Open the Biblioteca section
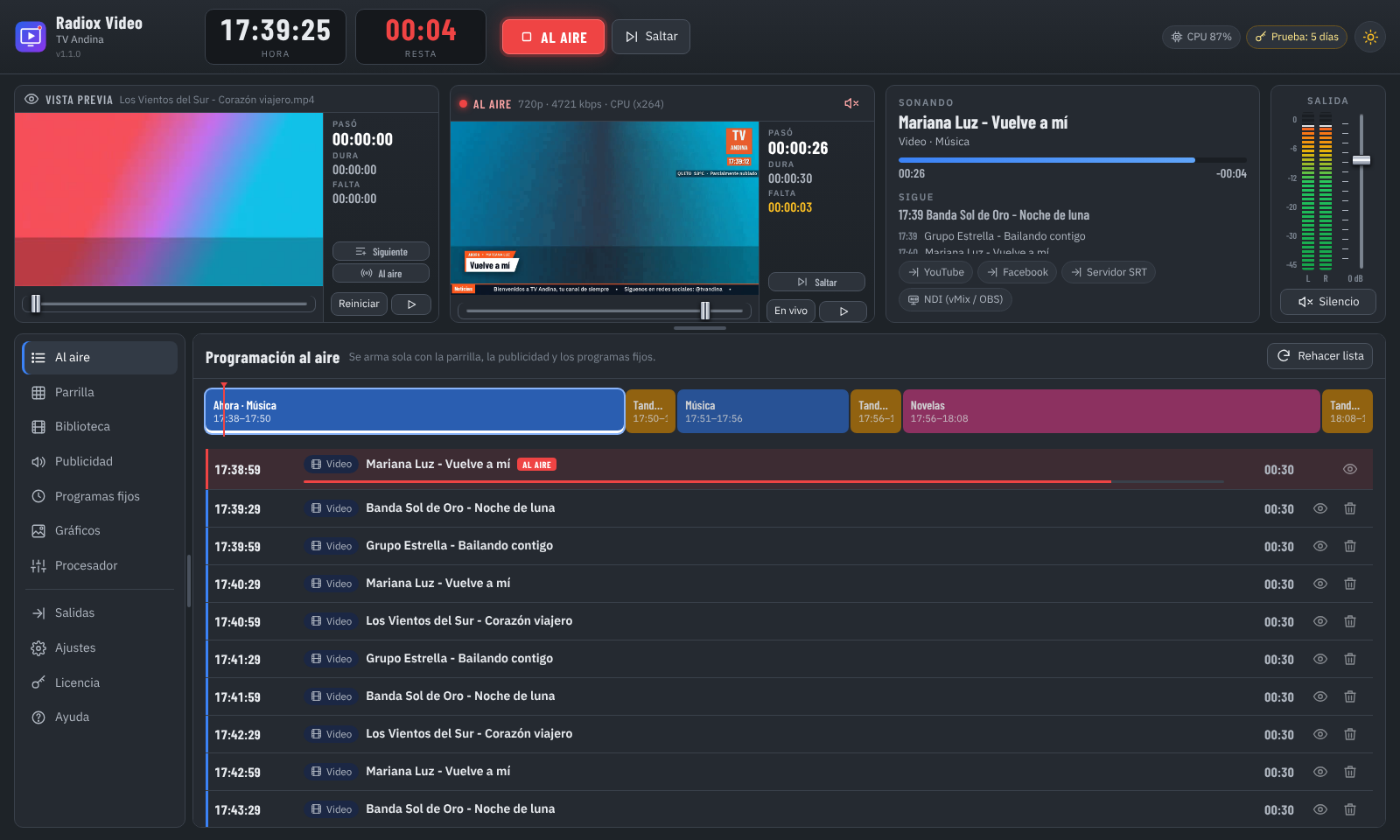1400x840 pixels. point(100,427)
